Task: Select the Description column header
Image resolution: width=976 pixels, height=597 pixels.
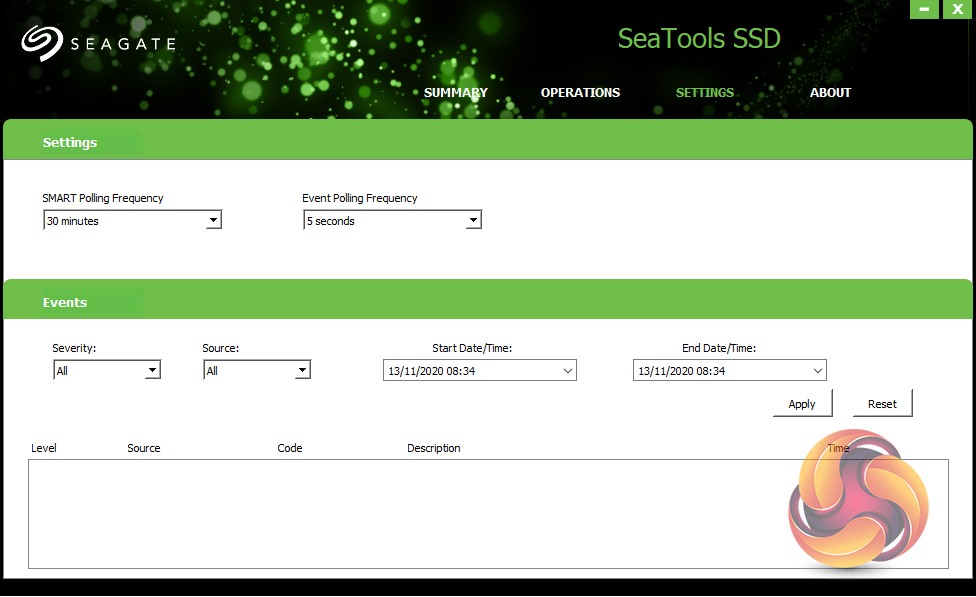Action: 433,448
